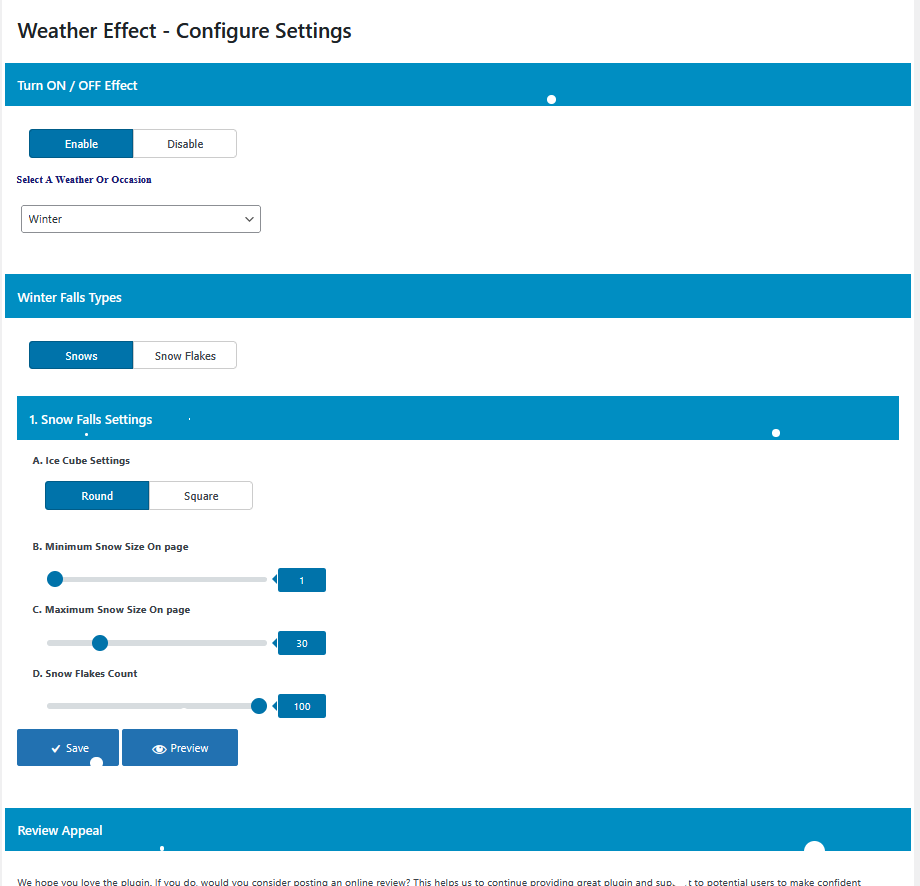Click the minimum snow size value box showing 1

click(x=302, y=580)
